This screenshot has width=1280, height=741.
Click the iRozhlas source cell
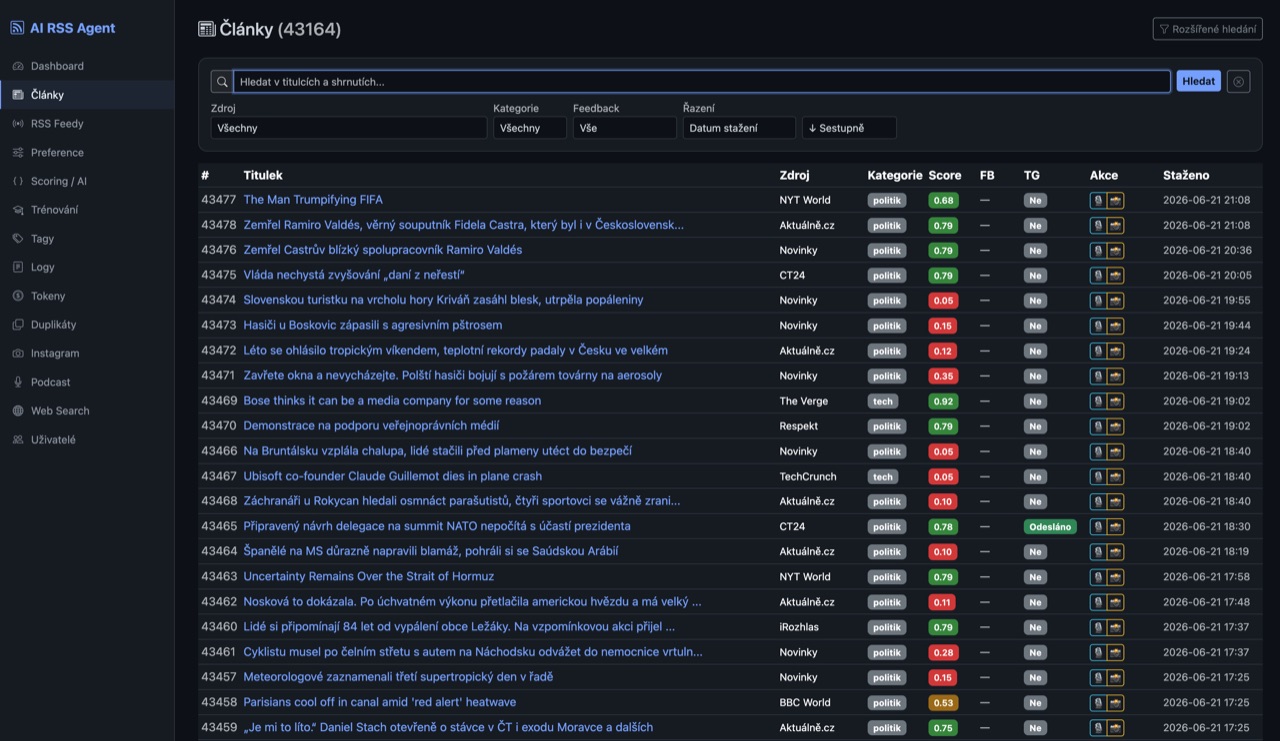point(800,627)
